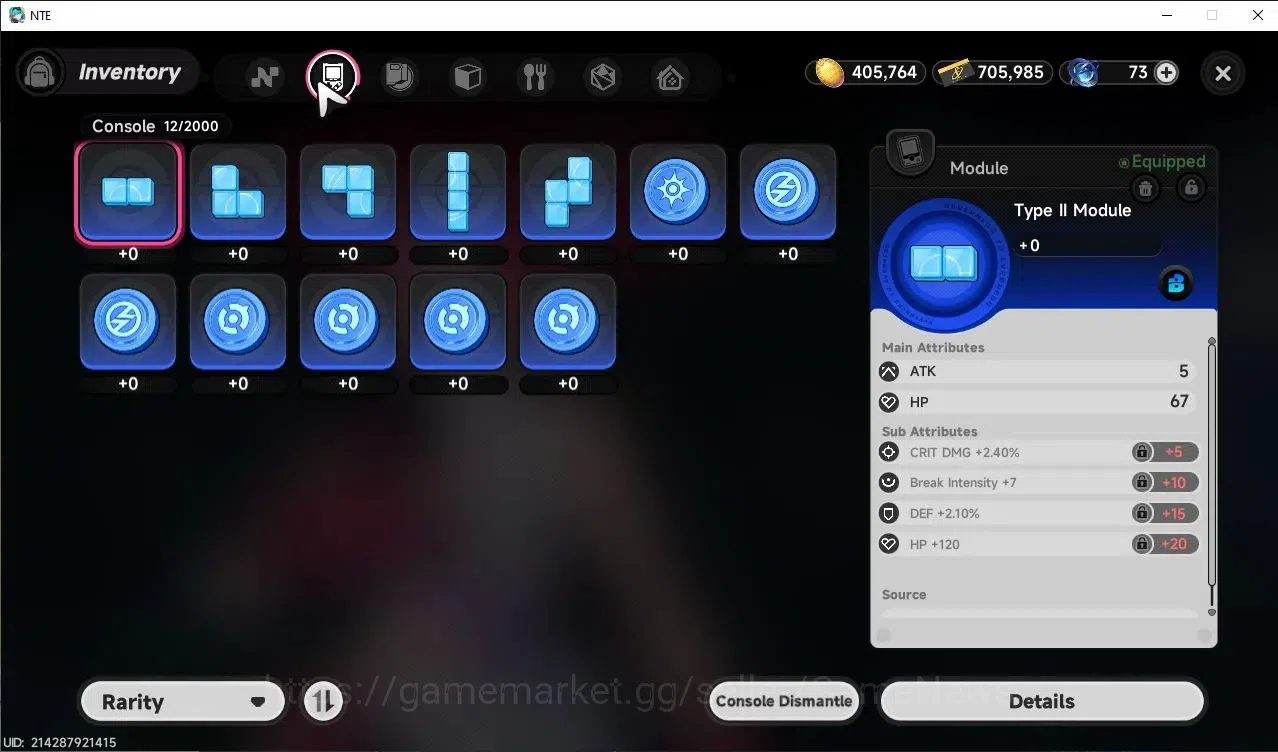
Task: Click the trash icon in the Module panel
Action: [1146, 187]
